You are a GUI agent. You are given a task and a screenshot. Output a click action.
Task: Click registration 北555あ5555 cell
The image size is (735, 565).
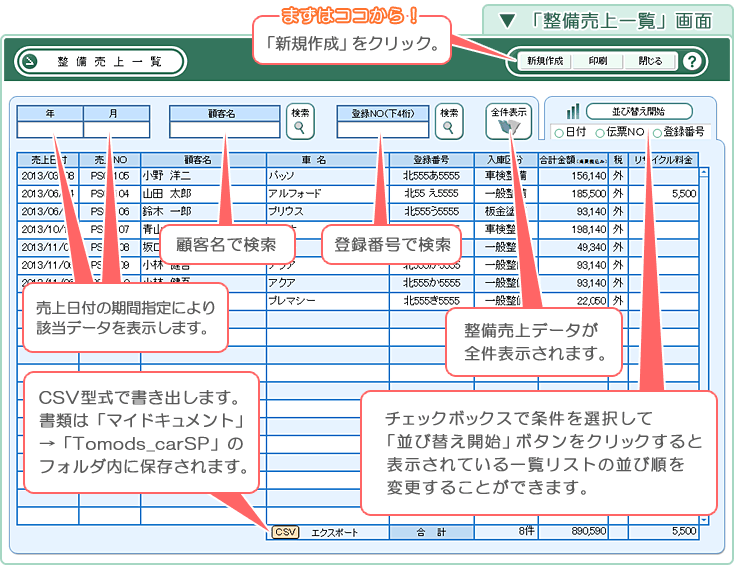(432, 176)
